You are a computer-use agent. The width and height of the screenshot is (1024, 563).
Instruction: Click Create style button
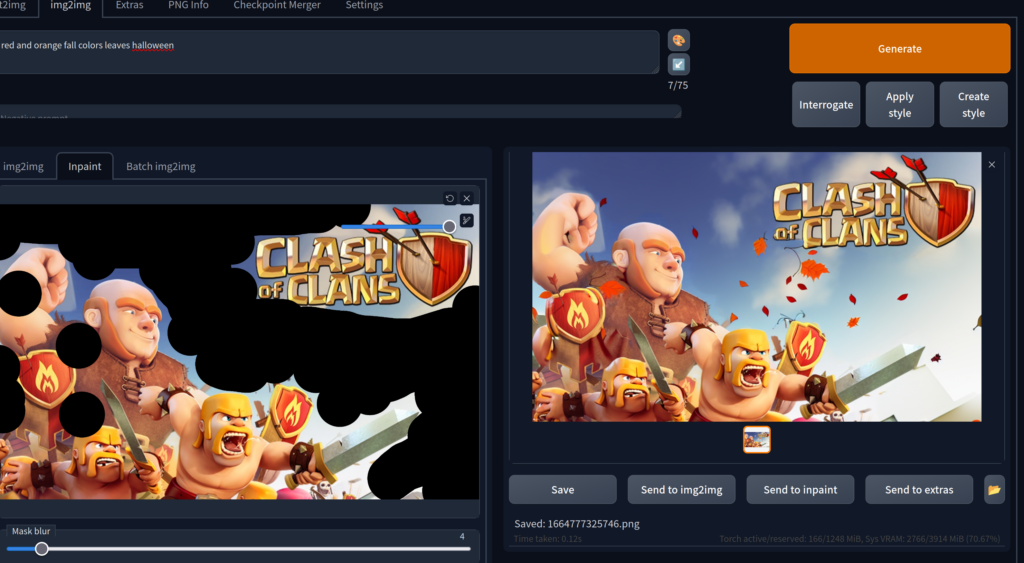[973, 105]
